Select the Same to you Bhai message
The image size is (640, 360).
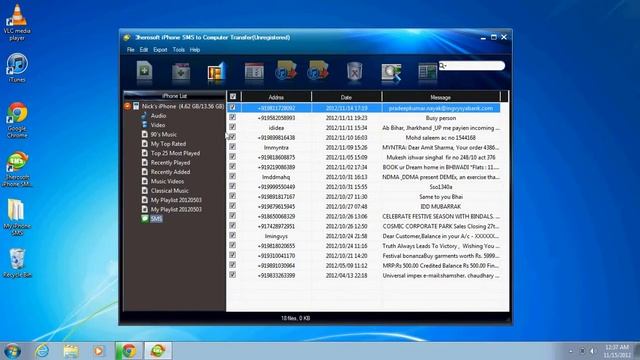pyautogui.click(x=440, y=197)
